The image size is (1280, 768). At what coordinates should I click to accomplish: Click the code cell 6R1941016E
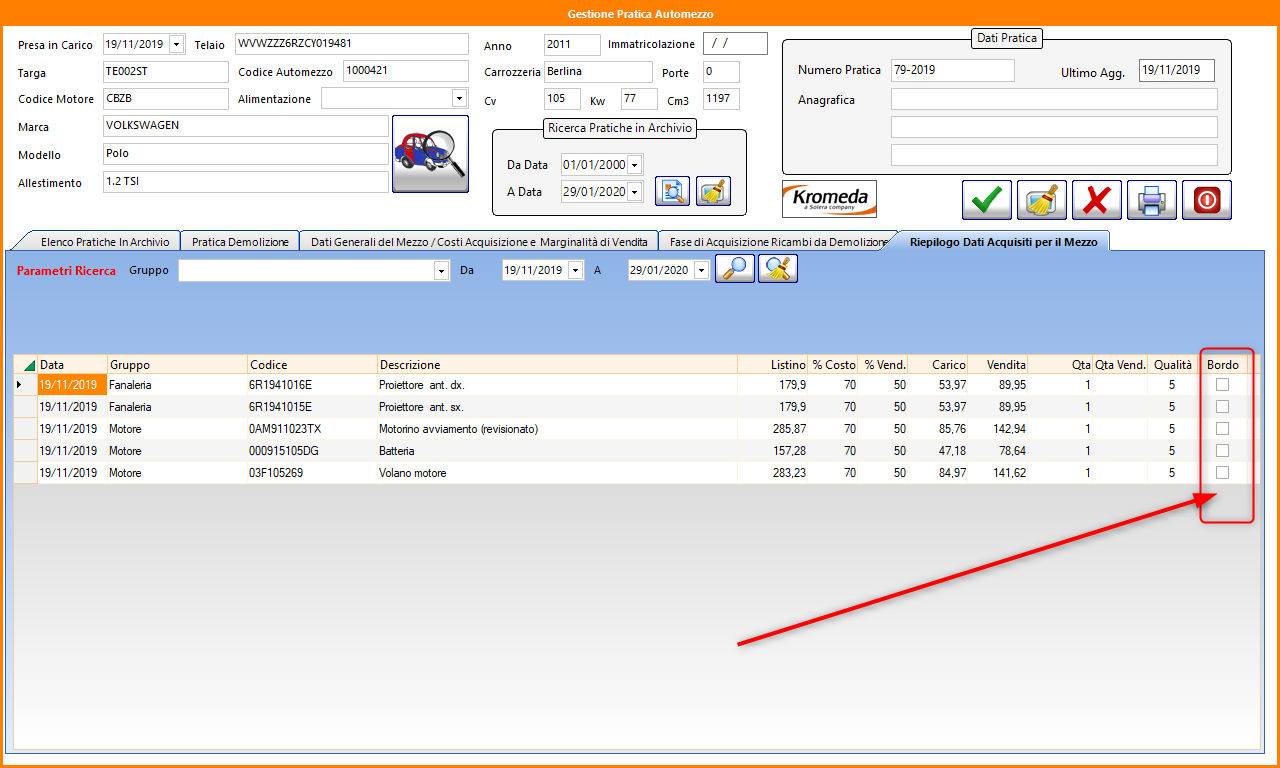click(x=312, y=385)
